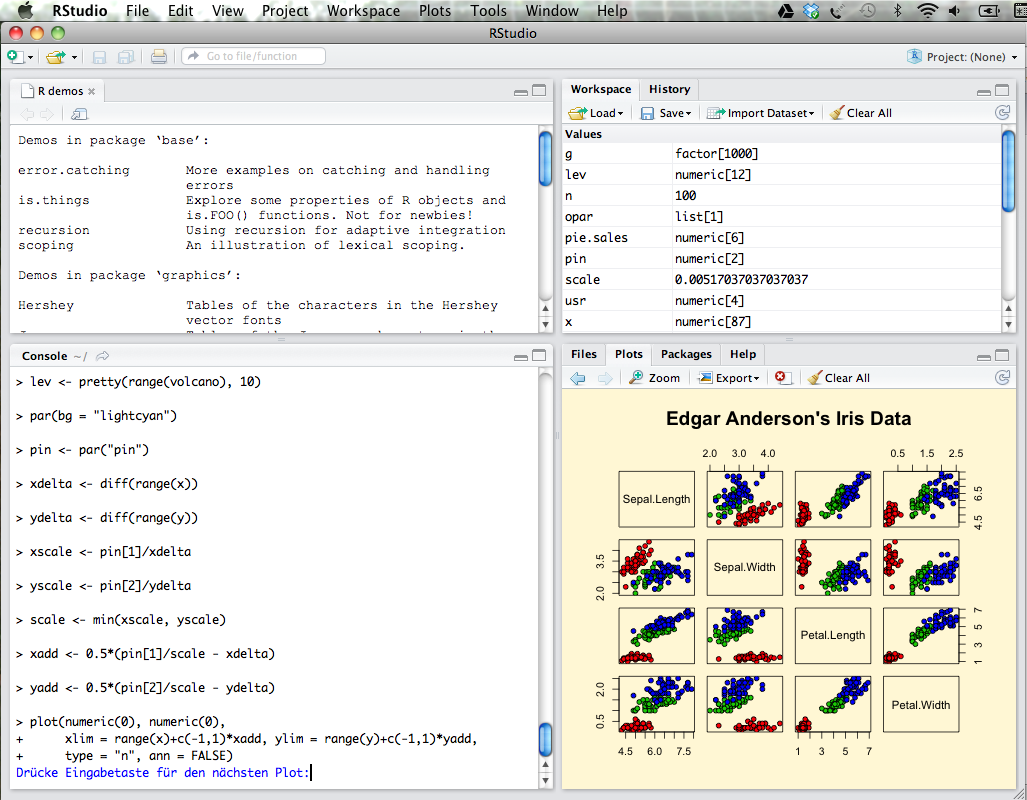Click the Save All documents icon

(125, 57)
